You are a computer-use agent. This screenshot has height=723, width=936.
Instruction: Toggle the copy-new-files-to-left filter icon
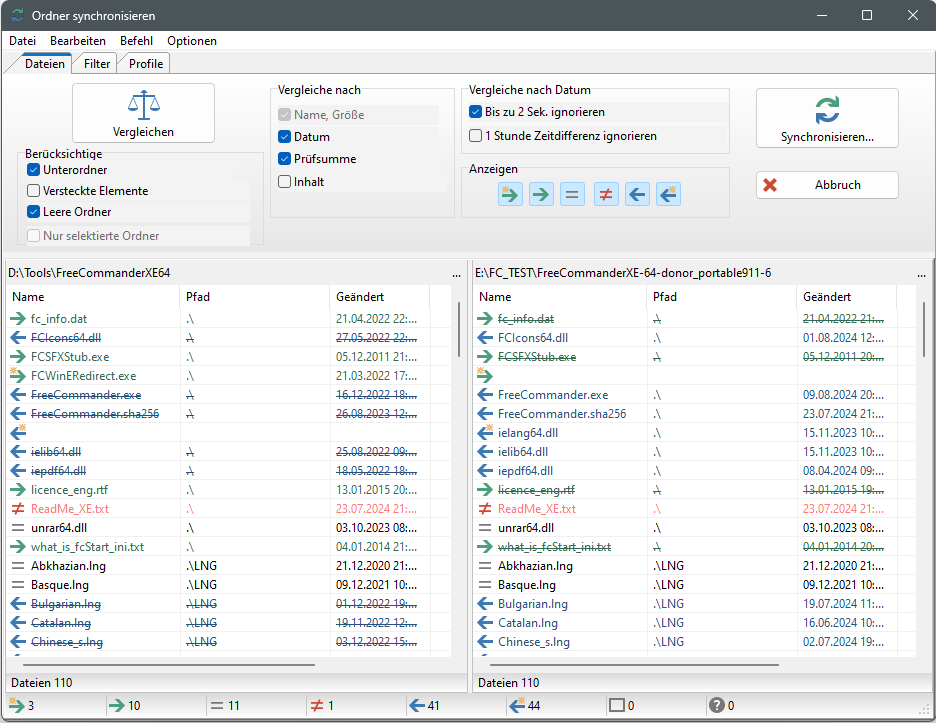(669, 194)
